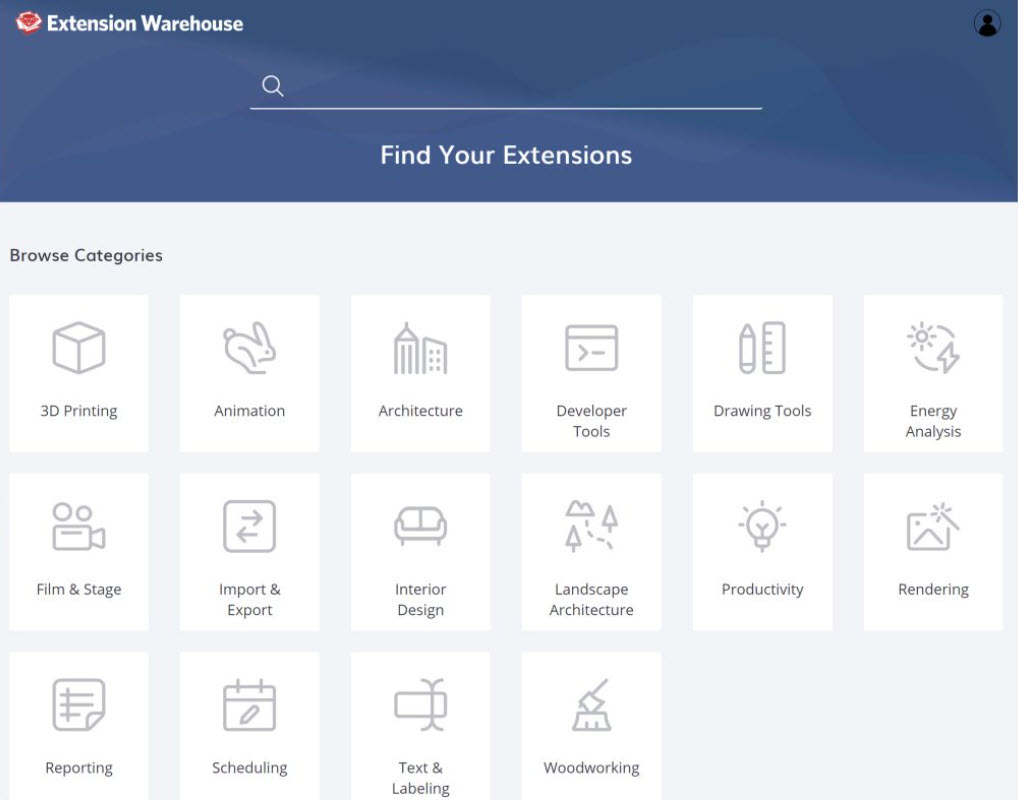Viewport: 1018px width, 805px height.
Task: Open the 3D Printing cube icon
Action: 79,348
